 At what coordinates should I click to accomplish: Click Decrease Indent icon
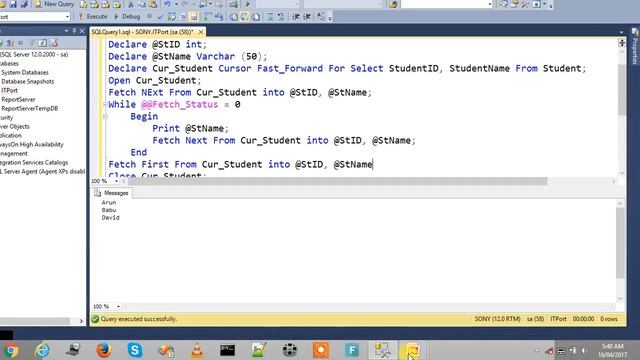[x=296, y=17]
